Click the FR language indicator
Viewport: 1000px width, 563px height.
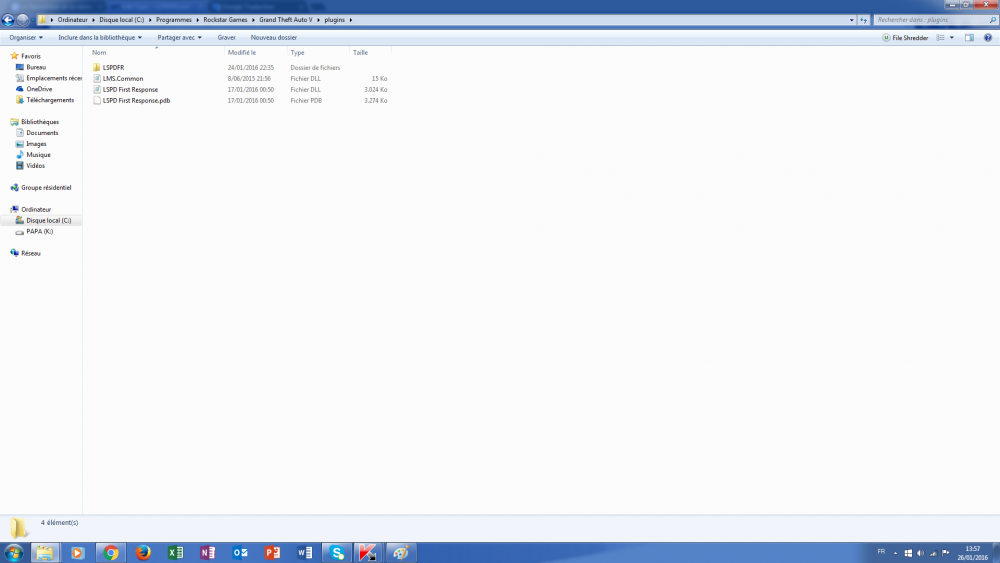[881, 552]
